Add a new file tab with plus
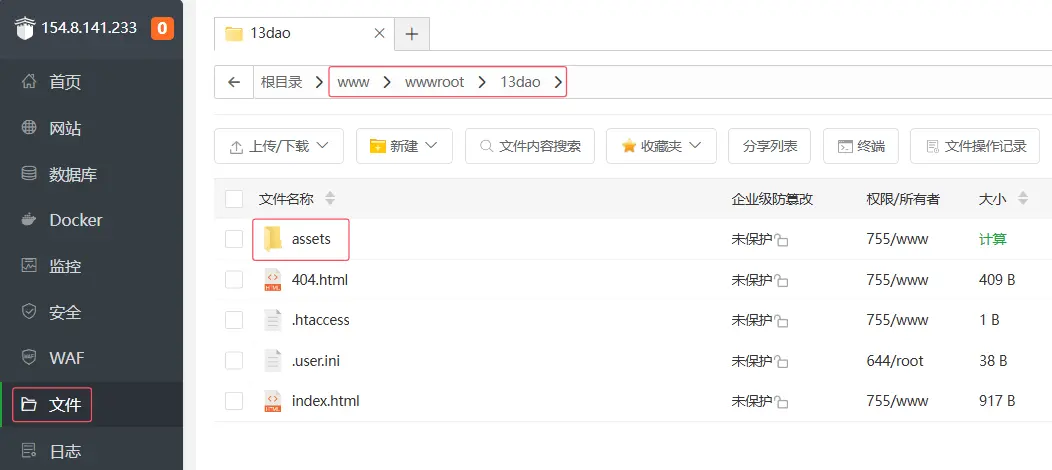 (x=412, y=34)
